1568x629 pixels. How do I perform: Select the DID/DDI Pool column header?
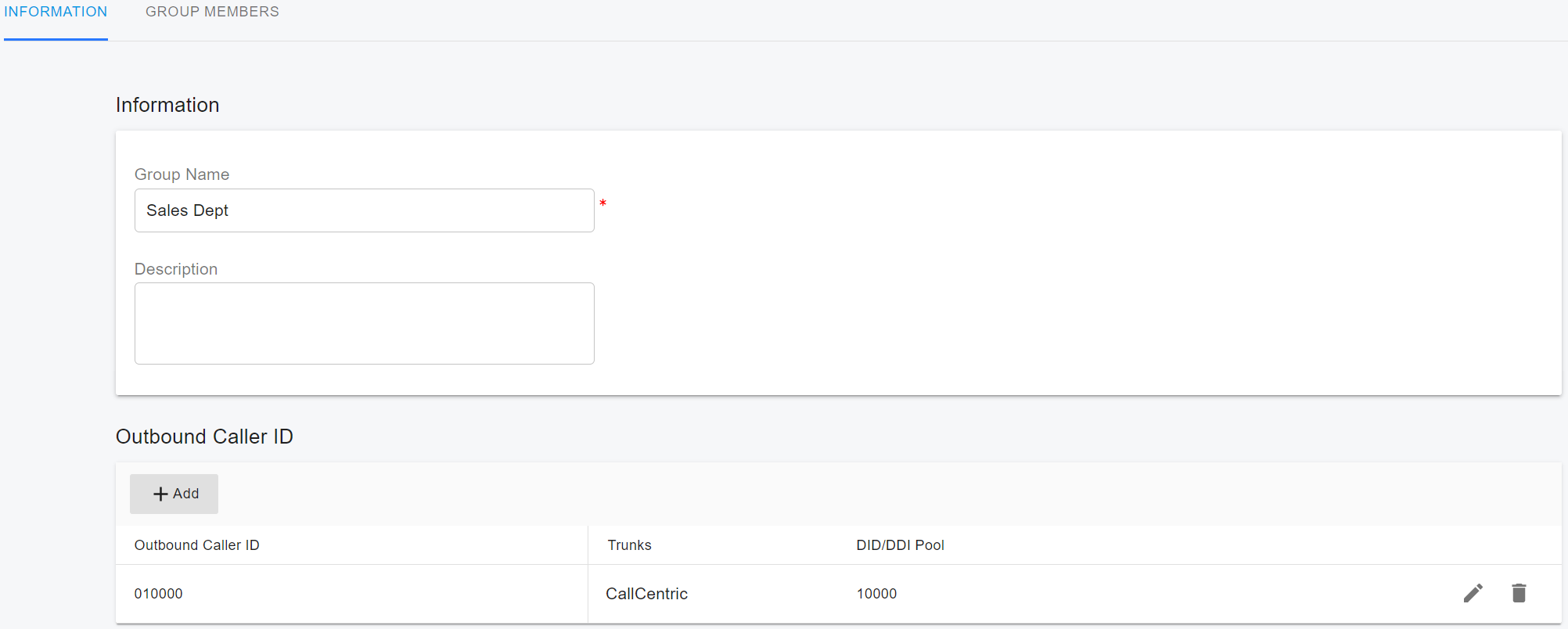click(x=900, y=545)
